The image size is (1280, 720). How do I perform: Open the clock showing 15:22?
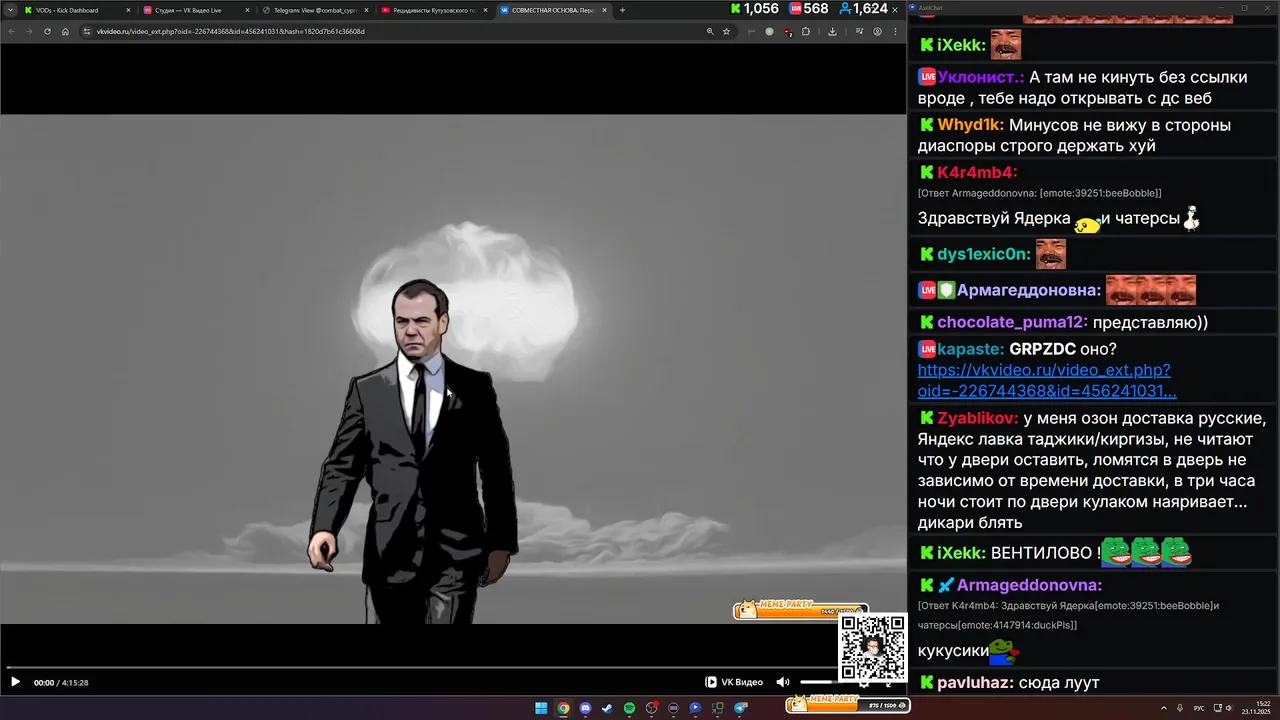tap(1256, 708)
